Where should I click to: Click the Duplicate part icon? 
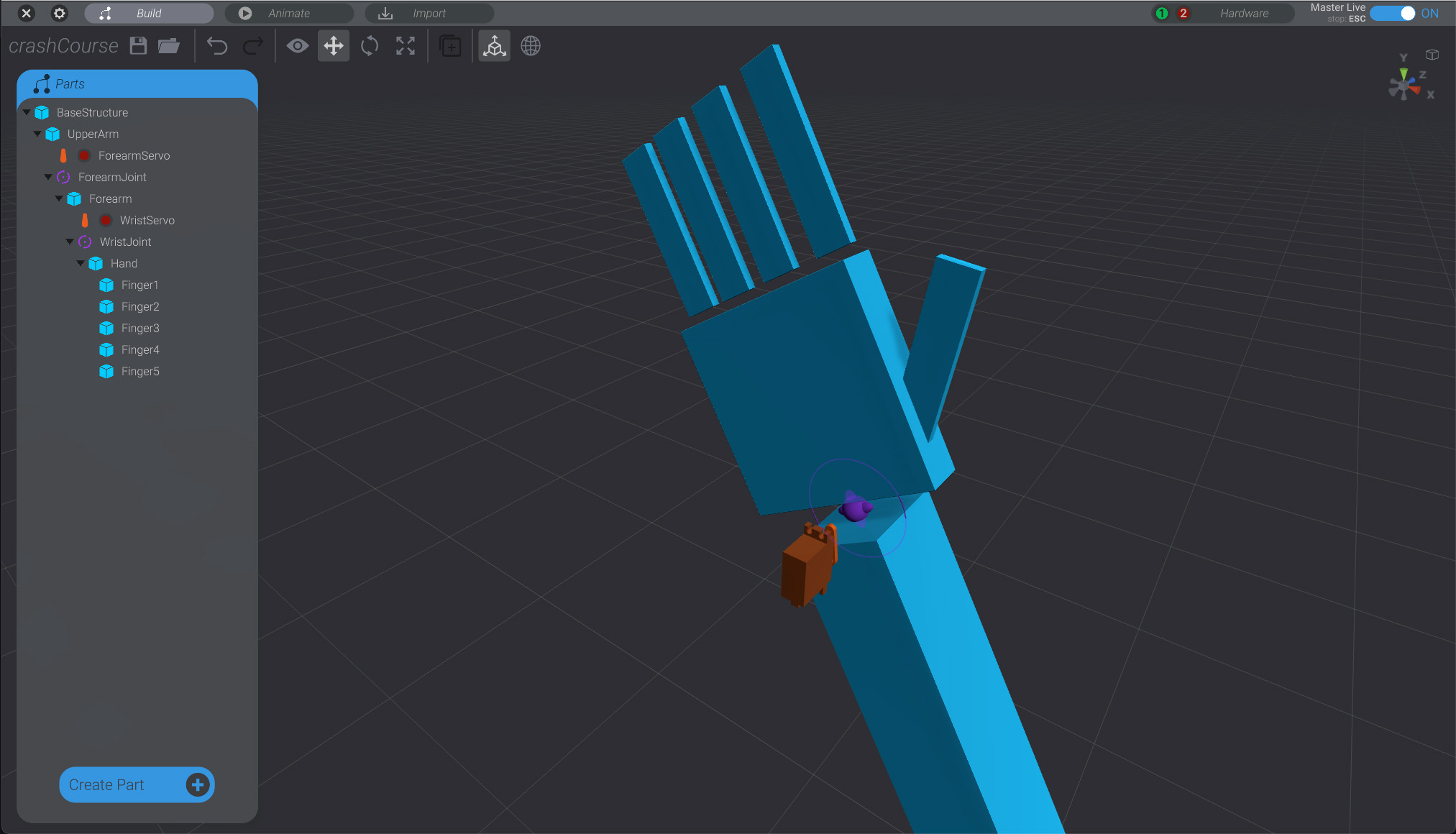(450, 45)
